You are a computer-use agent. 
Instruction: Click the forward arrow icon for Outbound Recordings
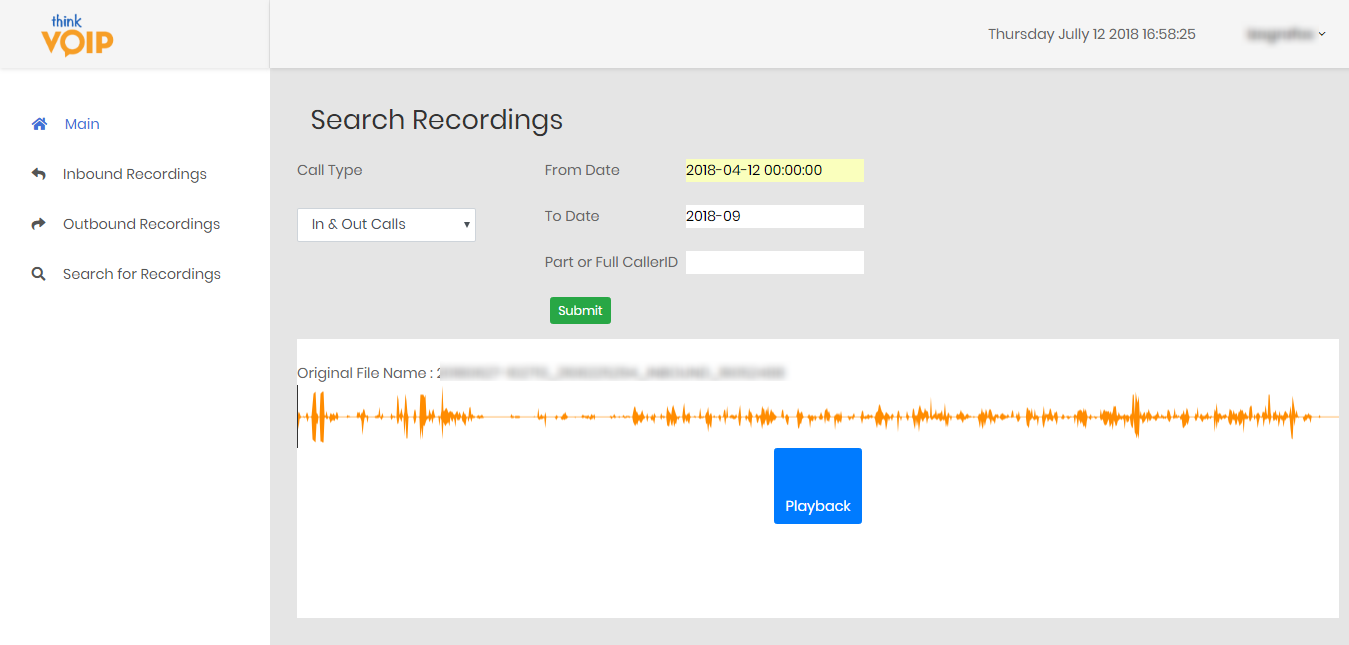pos(39,224)
